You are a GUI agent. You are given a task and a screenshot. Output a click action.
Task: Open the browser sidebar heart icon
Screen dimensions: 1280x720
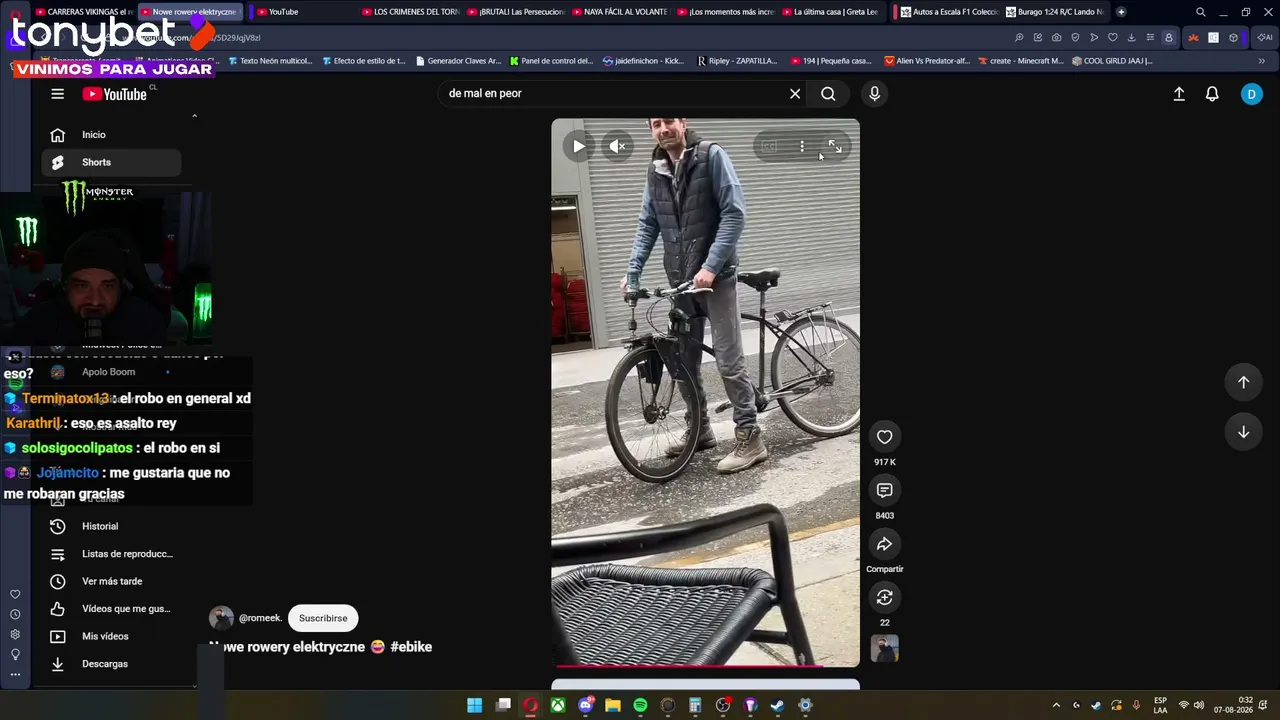click(15, 595)
